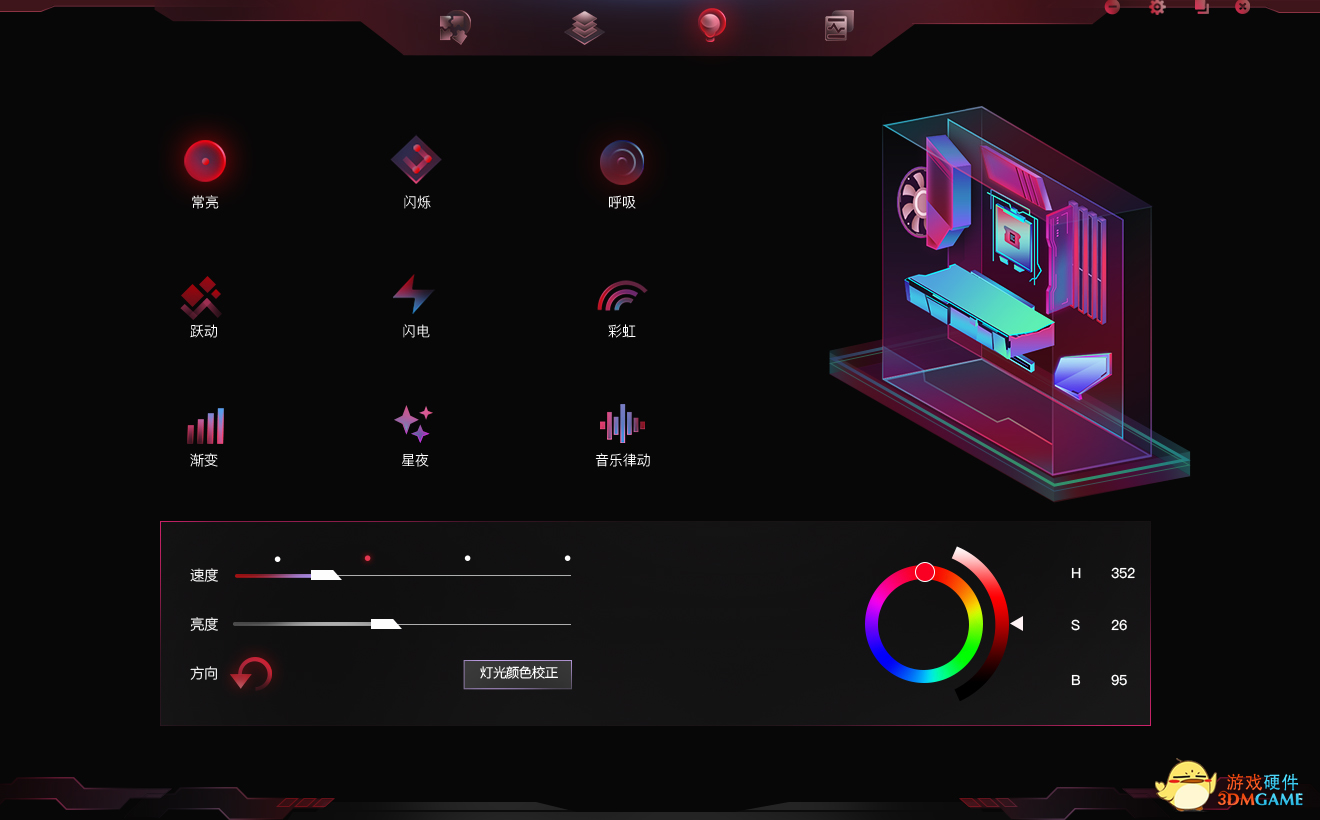The width and height of the screenshot is (1320, 820).
Task: Click the white triangle on saturation arc
Action: coord(1016,624)
